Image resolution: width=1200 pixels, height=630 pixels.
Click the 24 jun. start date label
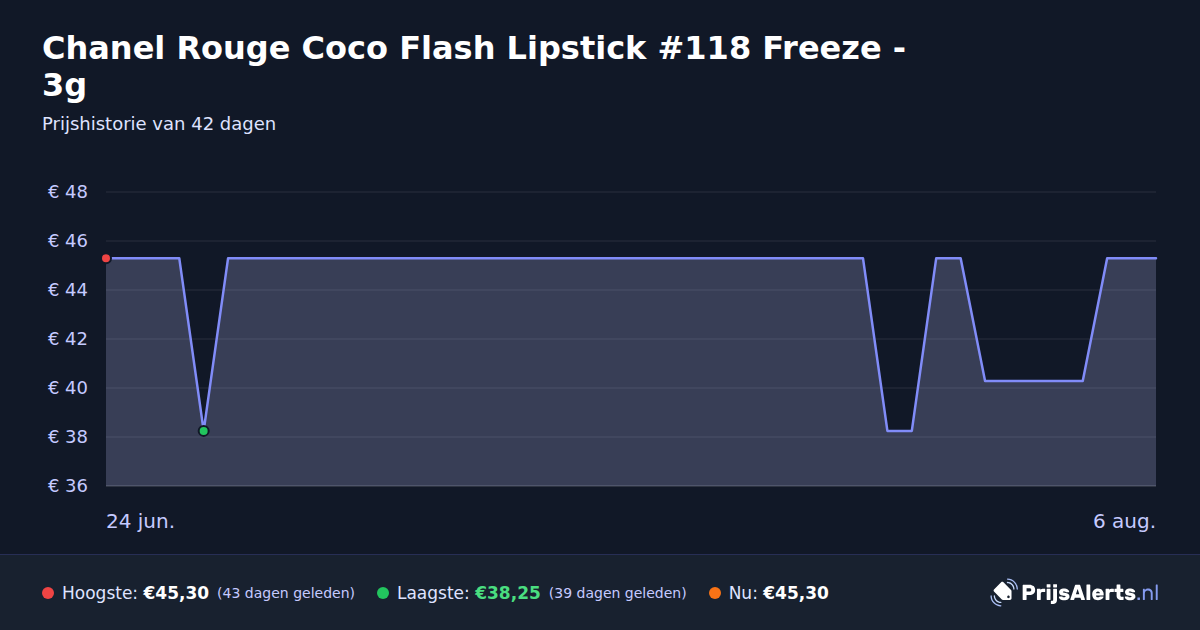(x=141, y=522)
